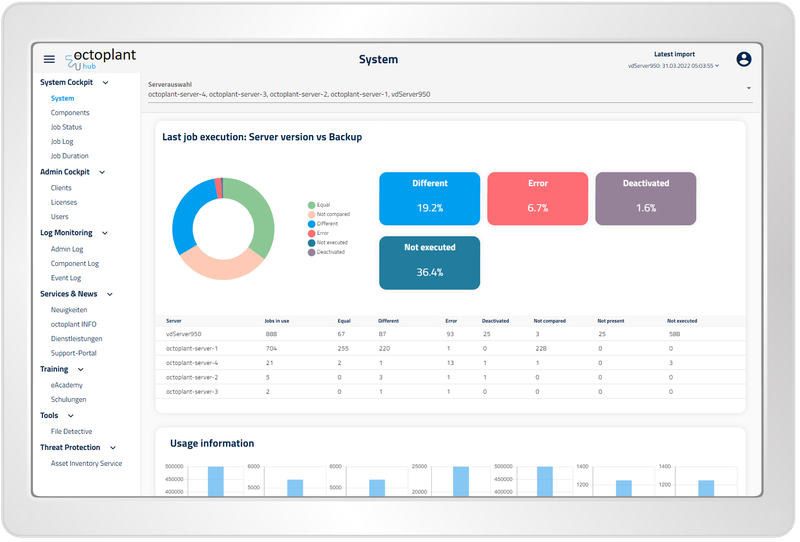The width and height of the screenshot is (800, 542).
Task: Click the Different 19.2% tile
Action: coord(429,198)
